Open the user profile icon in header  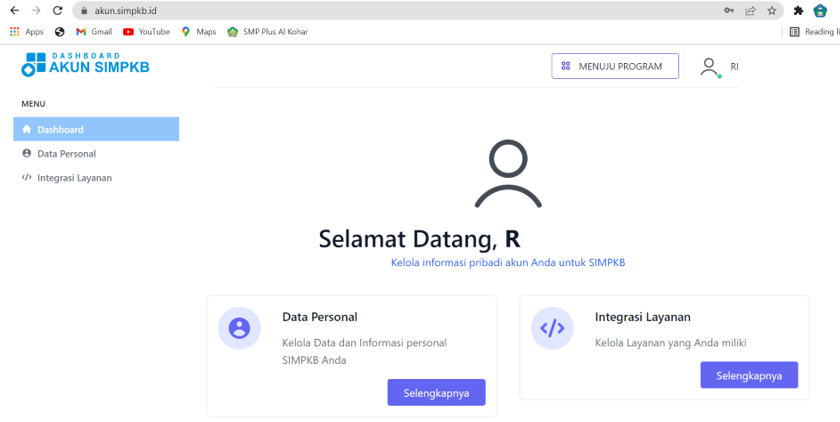[x=710, y=67]
